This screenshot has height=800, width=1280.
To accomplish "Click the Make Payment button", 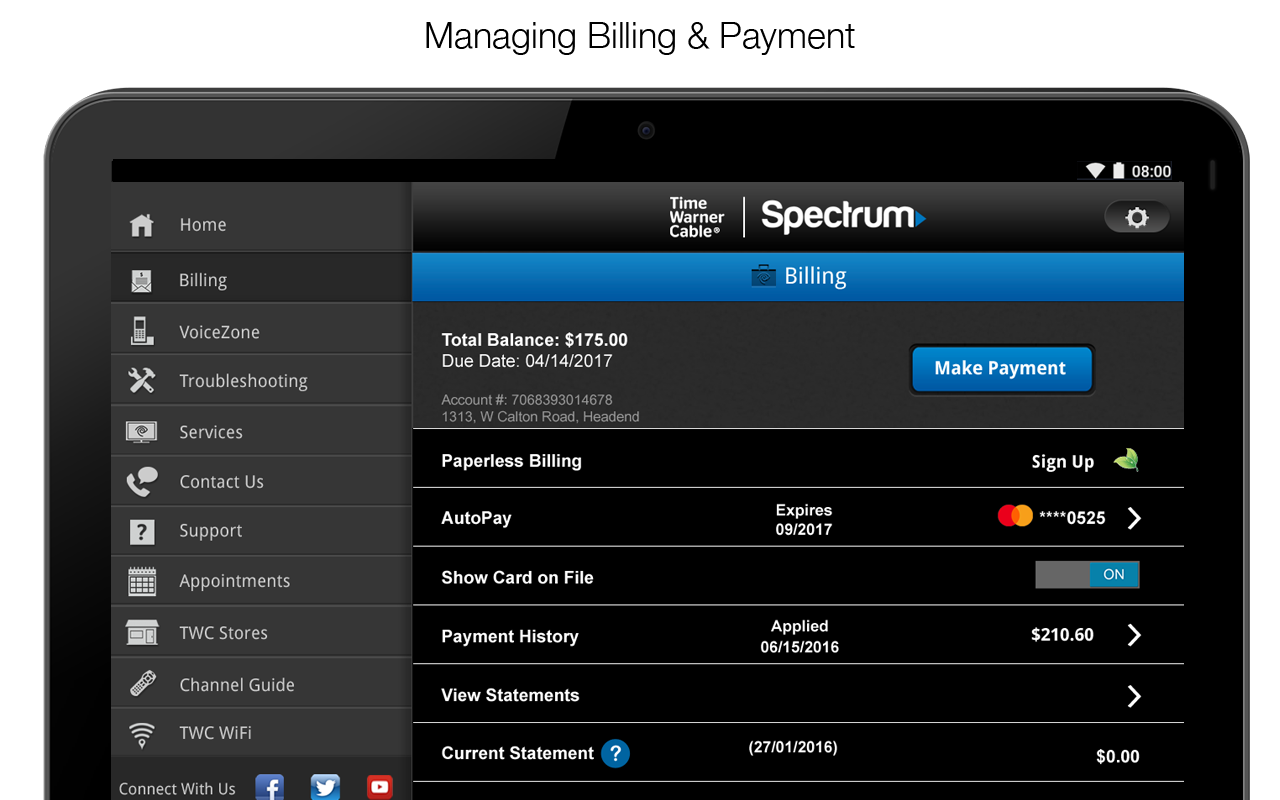I will point(1001,369).
